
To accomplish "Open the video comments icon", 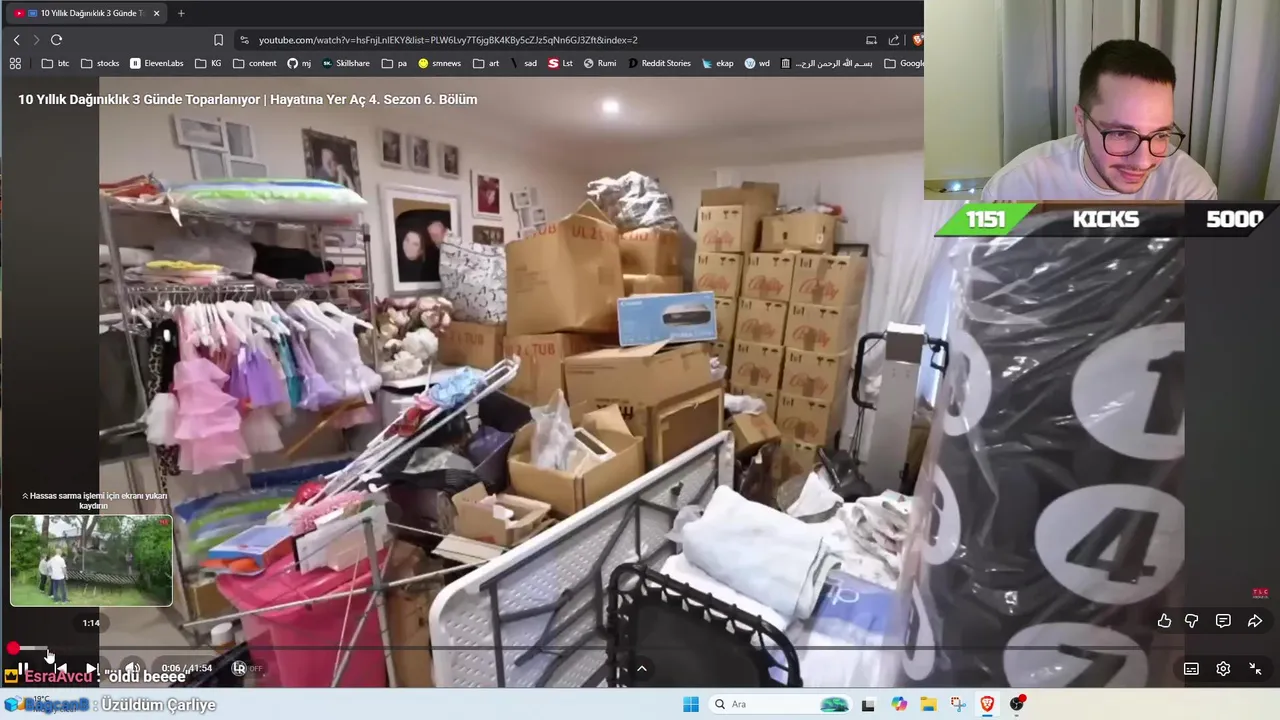I will [x=1223, y=621].
